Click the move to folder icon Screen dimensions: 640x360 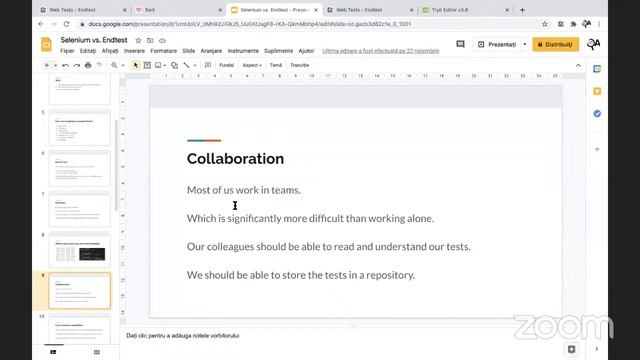150,40
